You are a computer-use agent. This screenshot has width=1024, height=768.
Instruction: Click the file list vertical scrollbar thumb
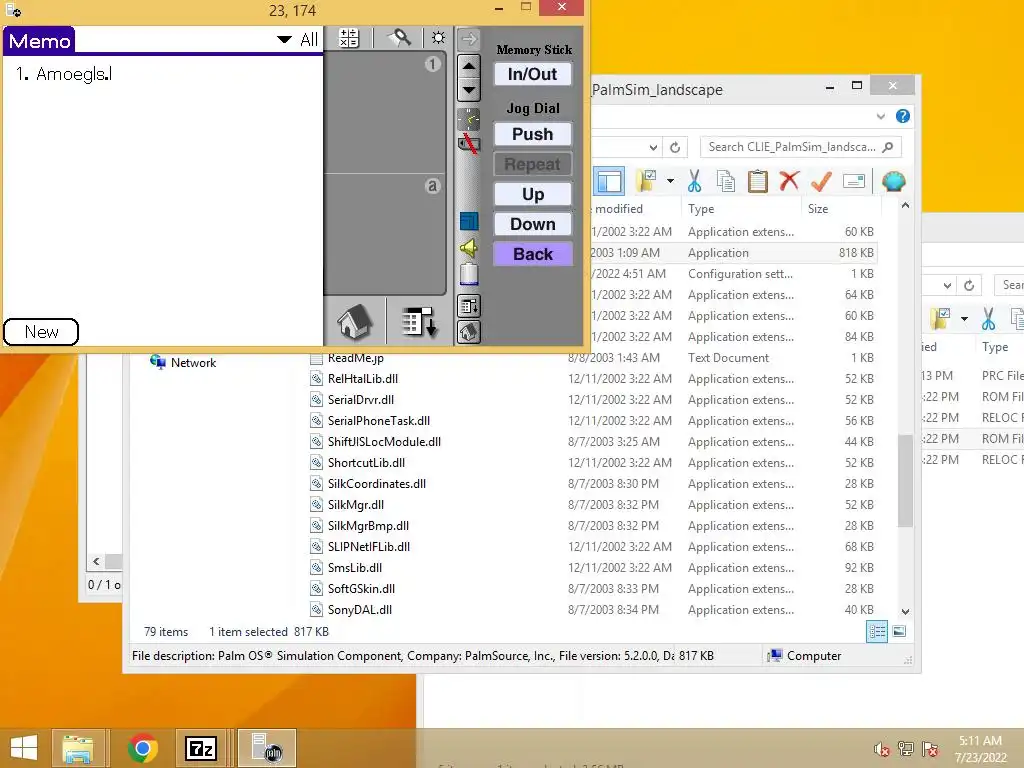pyautogui.click(x=904, y=480)
